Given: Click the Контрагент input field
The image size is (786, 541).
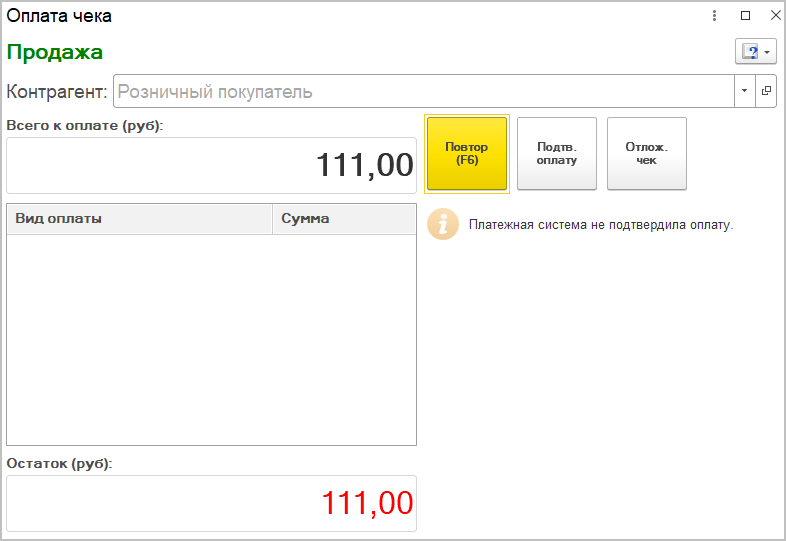Looking at the screenshot, I should (x=424, y=91).
